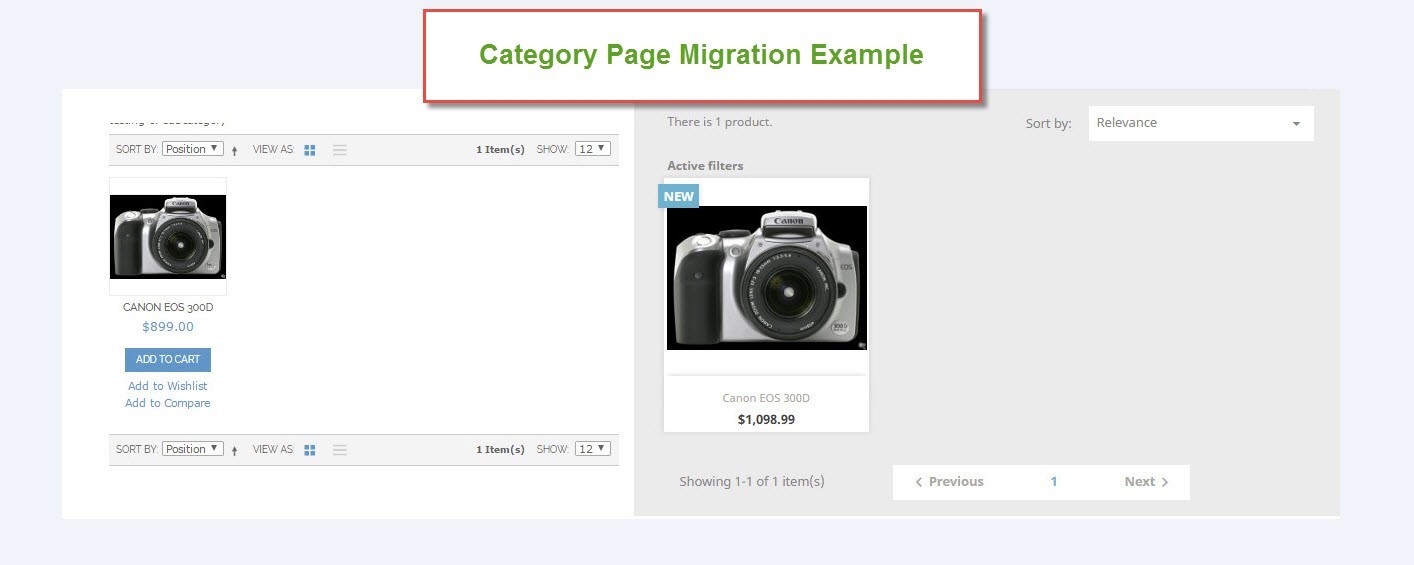Open the Relevance sort dropdown
1414x565 pixels.
[x=1201, y=123]
